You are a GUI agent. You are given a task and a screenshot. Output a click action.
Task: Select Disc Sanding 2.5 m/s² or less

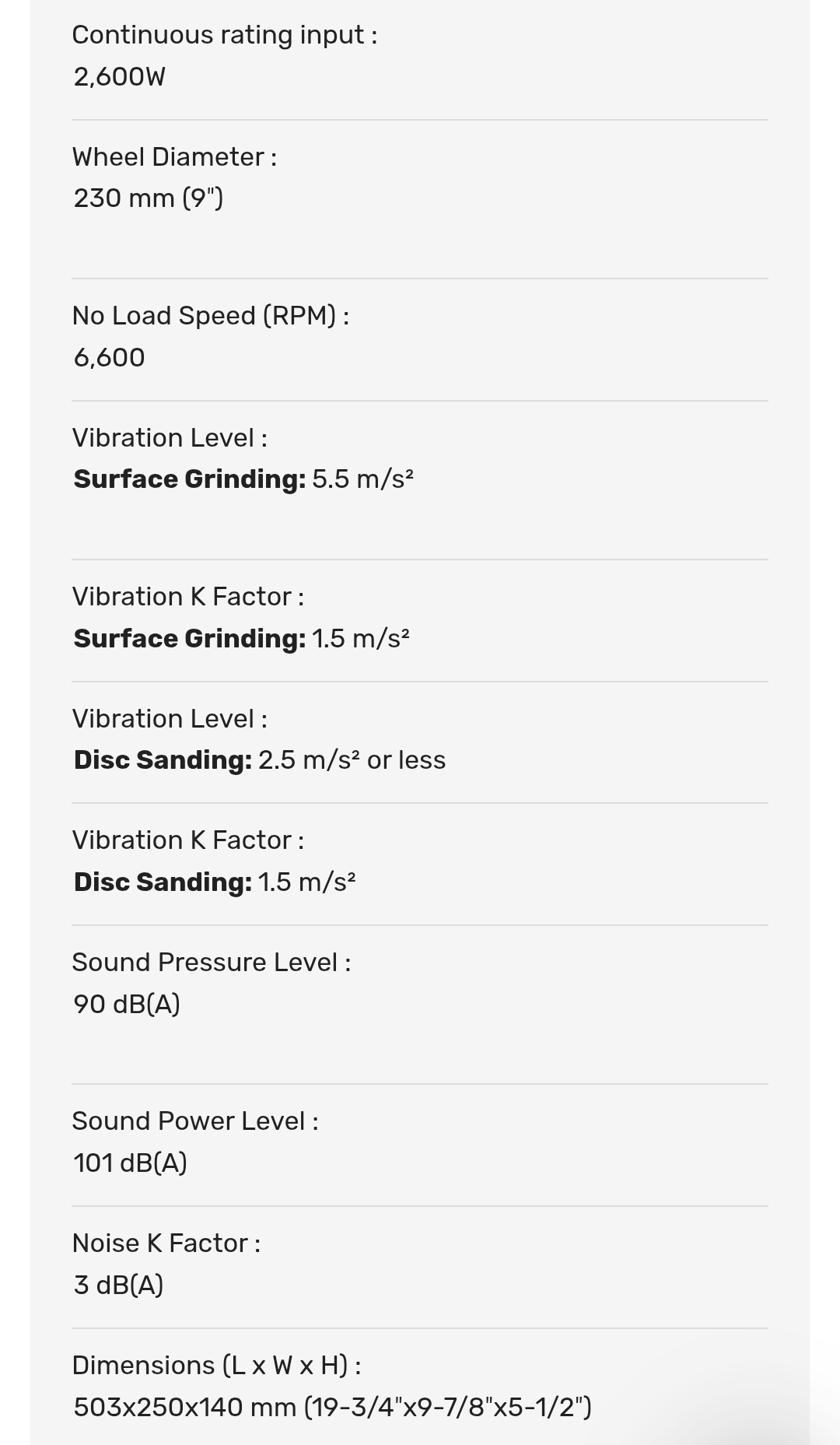click(x=259, y=760)
